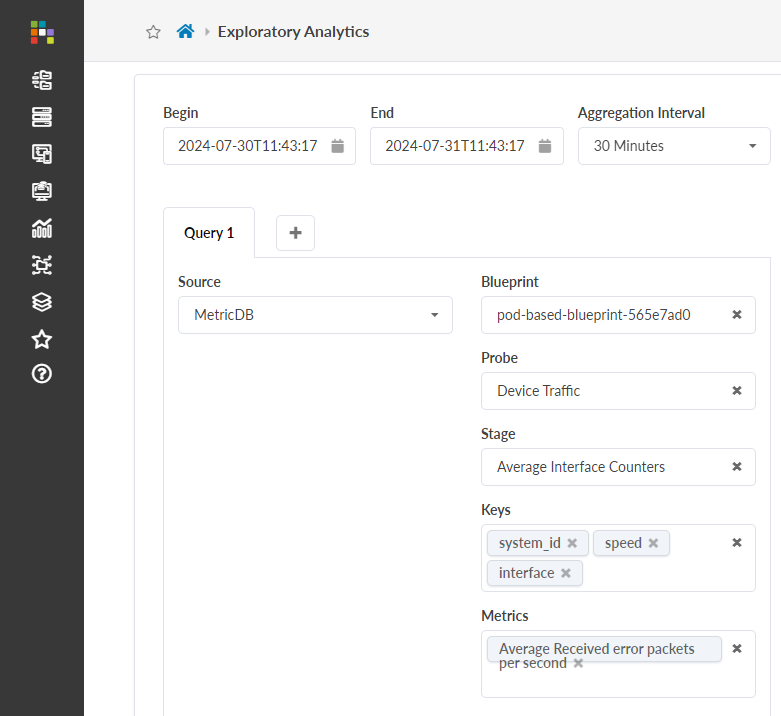Remove the speed key tag
This screenshot has height=716, width=781.
653,543
